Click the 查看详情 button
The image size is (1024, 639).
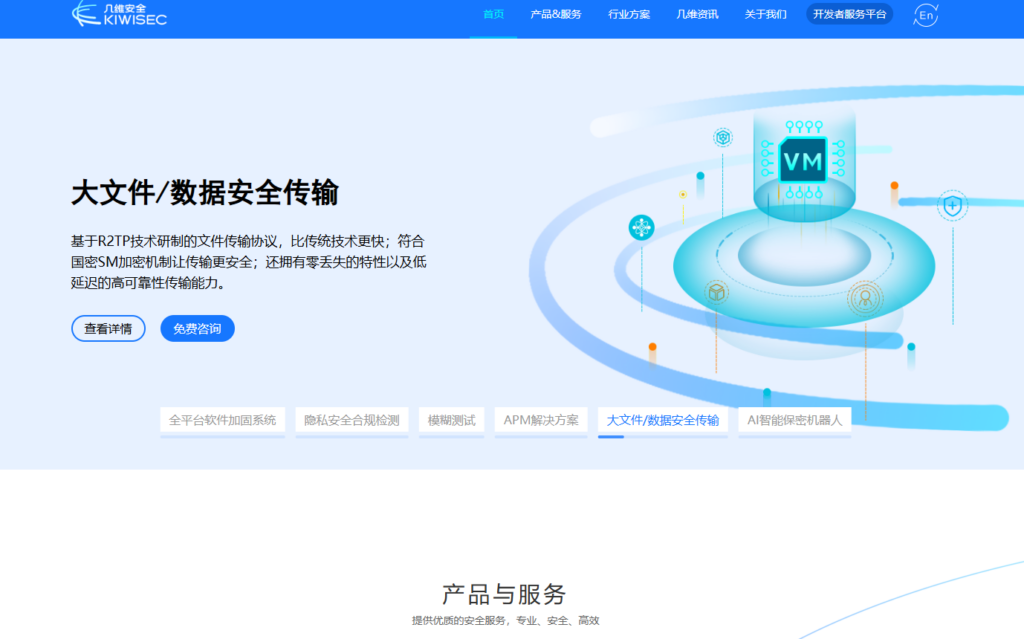coord(107,328)
